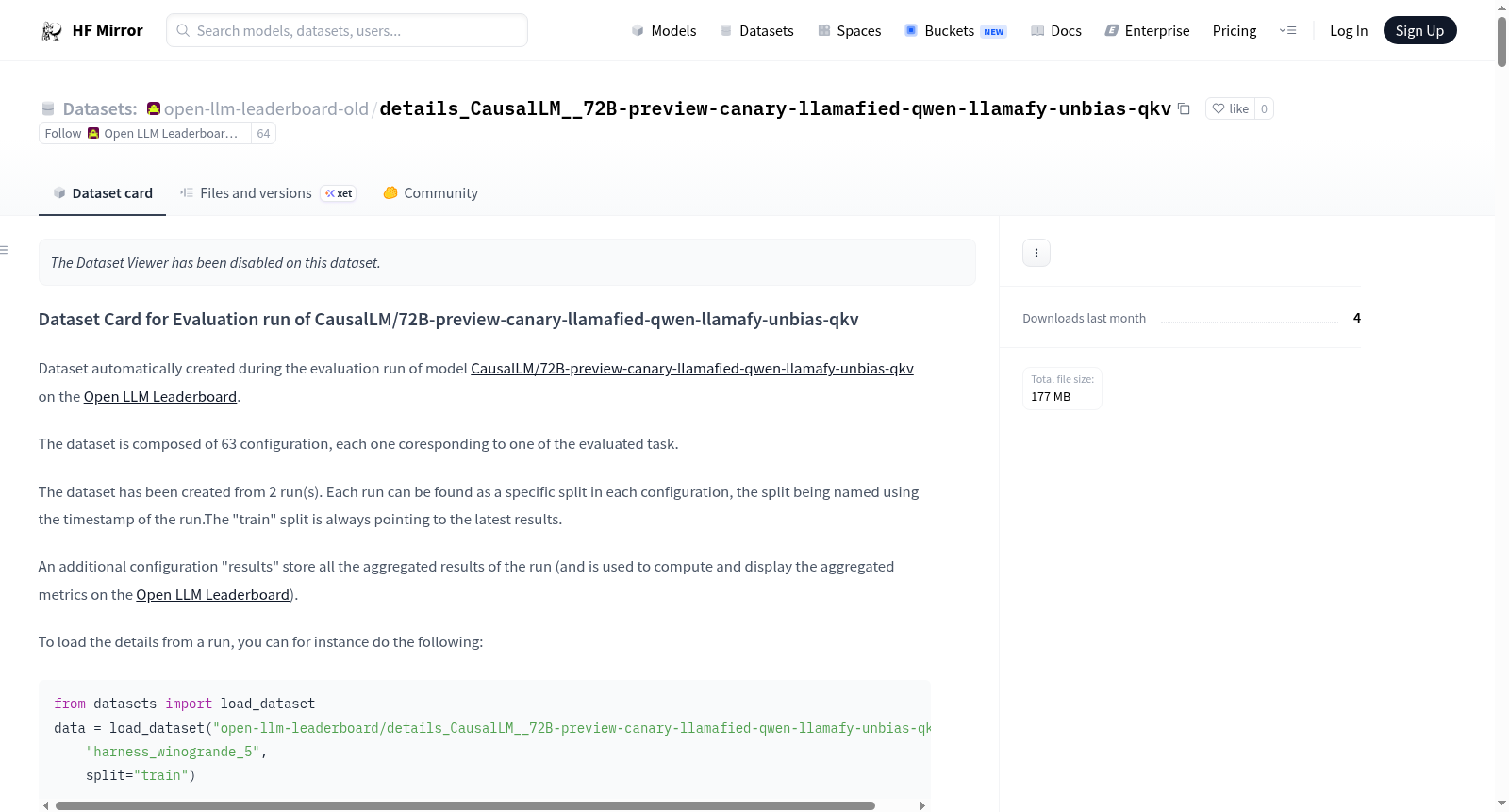
Task: Switch to the Community tab
Action: click(x=431, y=192)
